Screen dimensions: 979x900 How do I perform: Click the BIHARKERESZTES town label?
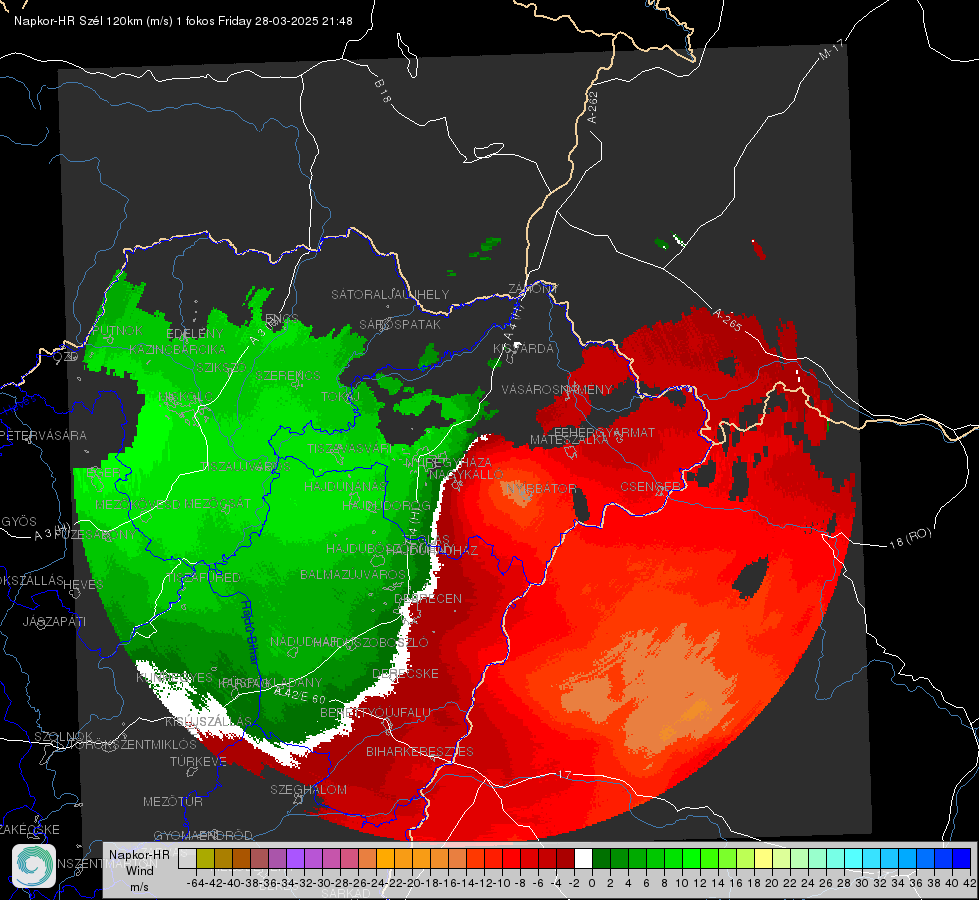pyautogui.click(x=420, y=751)
